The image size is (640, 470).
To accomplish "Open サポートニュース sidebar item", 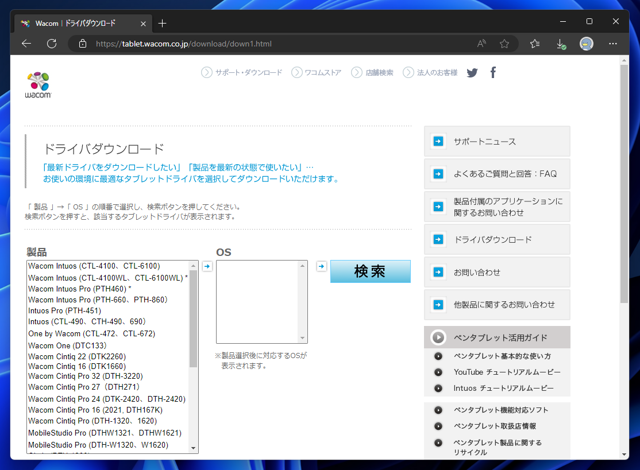I will tap(497, 142).
